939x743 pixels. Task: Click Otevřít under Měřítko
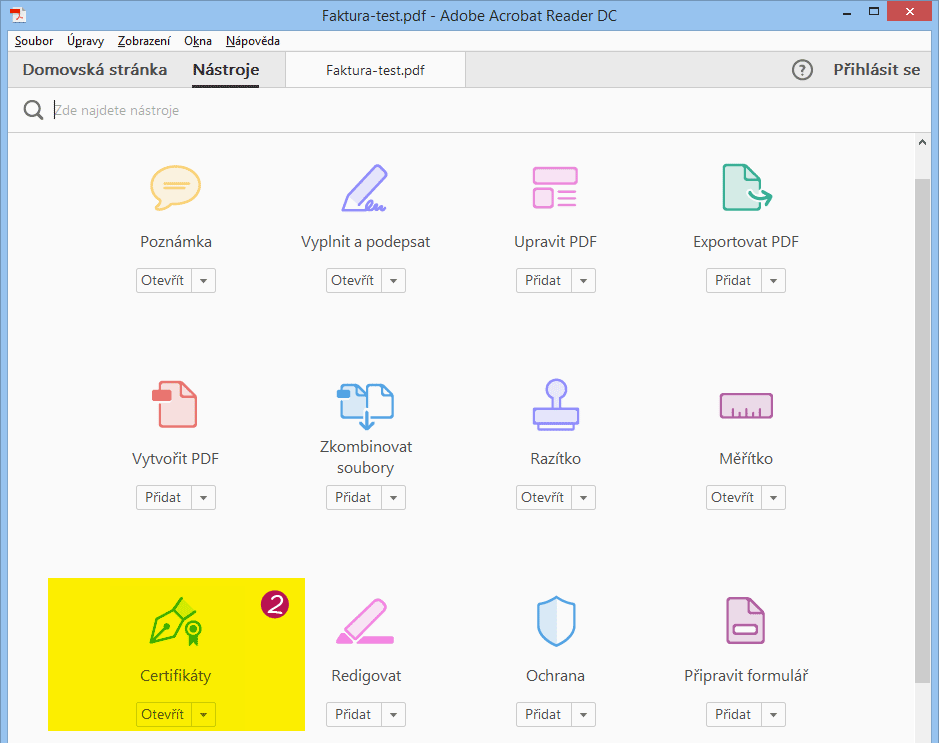tap(734, 498)
